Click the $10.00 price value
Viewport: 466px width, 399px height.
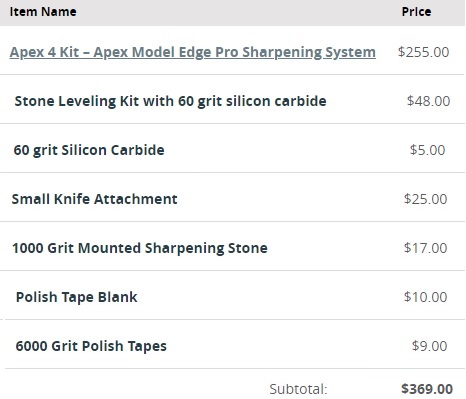426,297
